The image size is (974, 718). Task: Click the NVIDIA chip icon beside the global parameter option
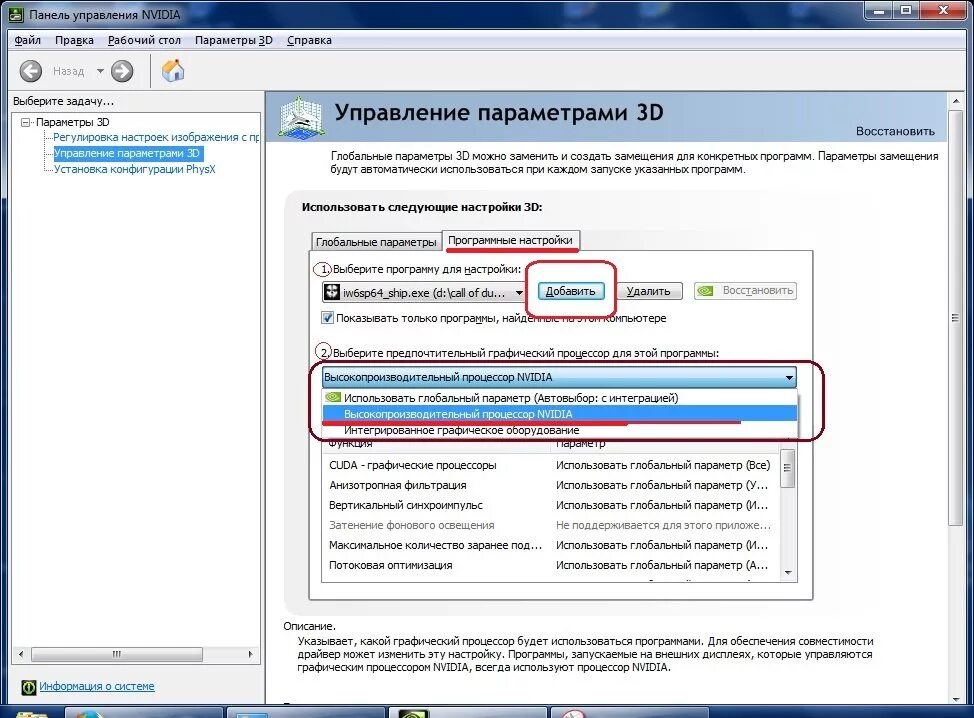pyautogui.click(x=333, y=397)
